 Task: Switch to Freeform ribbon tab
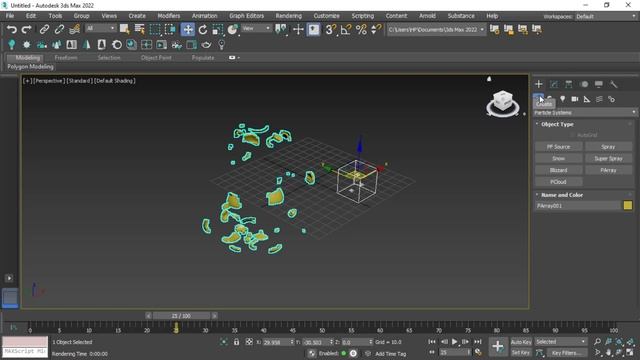tap(66, 58)
